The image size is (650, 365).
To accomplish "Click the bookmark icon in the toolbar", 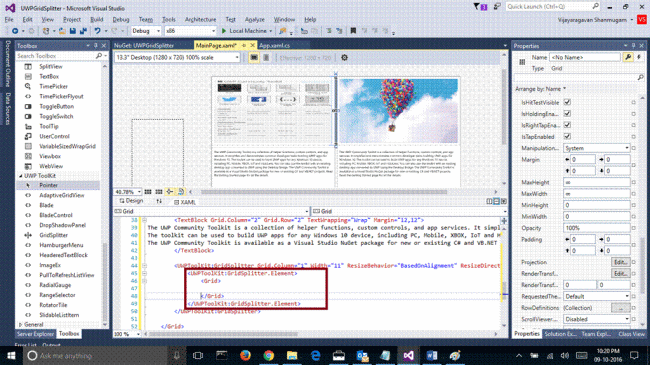I will pos(353,31).
